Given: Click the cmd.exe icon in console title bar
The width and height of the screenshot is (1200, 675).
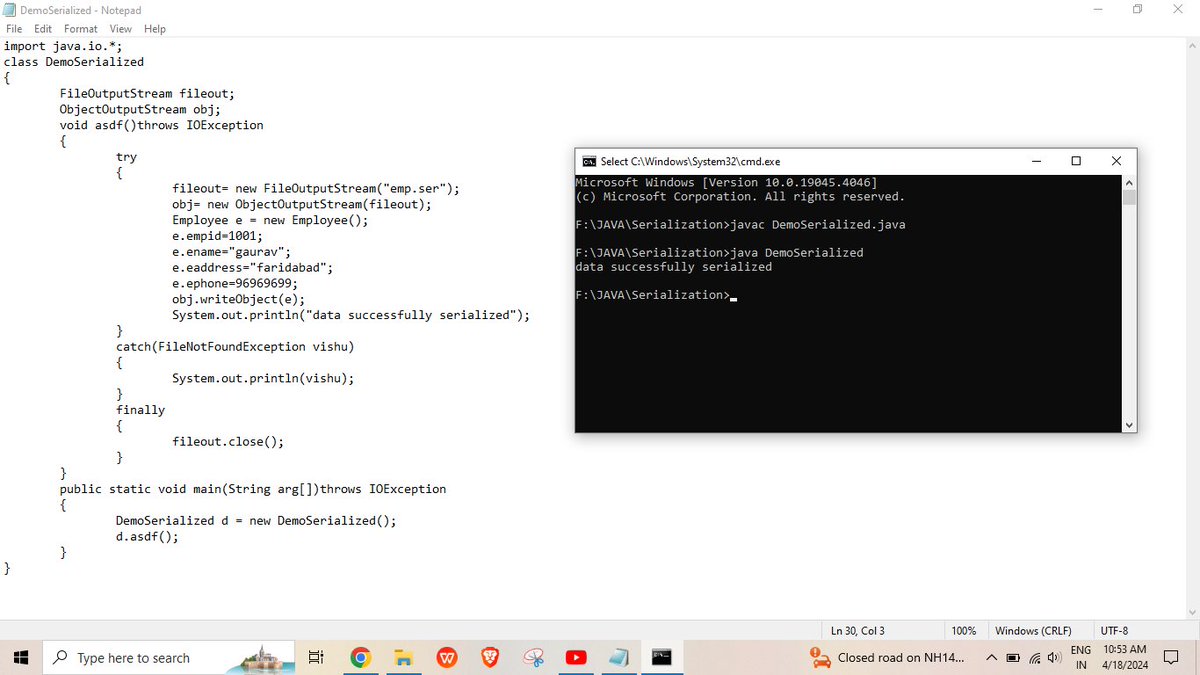Looking at the screenshot, I should click(590, 161).
